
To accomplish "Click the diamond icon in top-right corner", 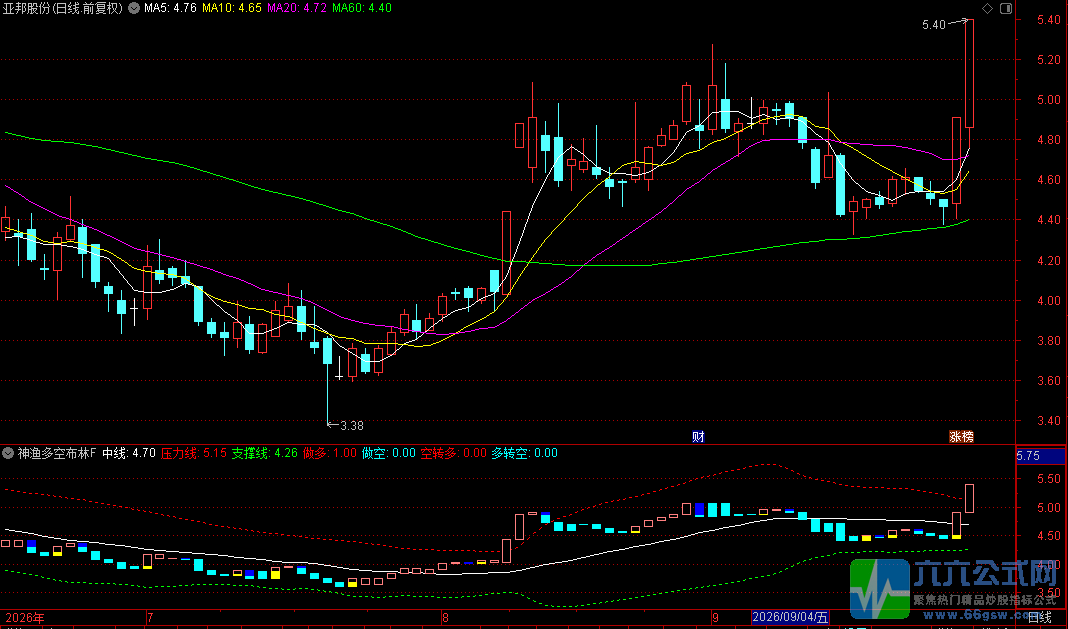I will [x=988, y=8].
